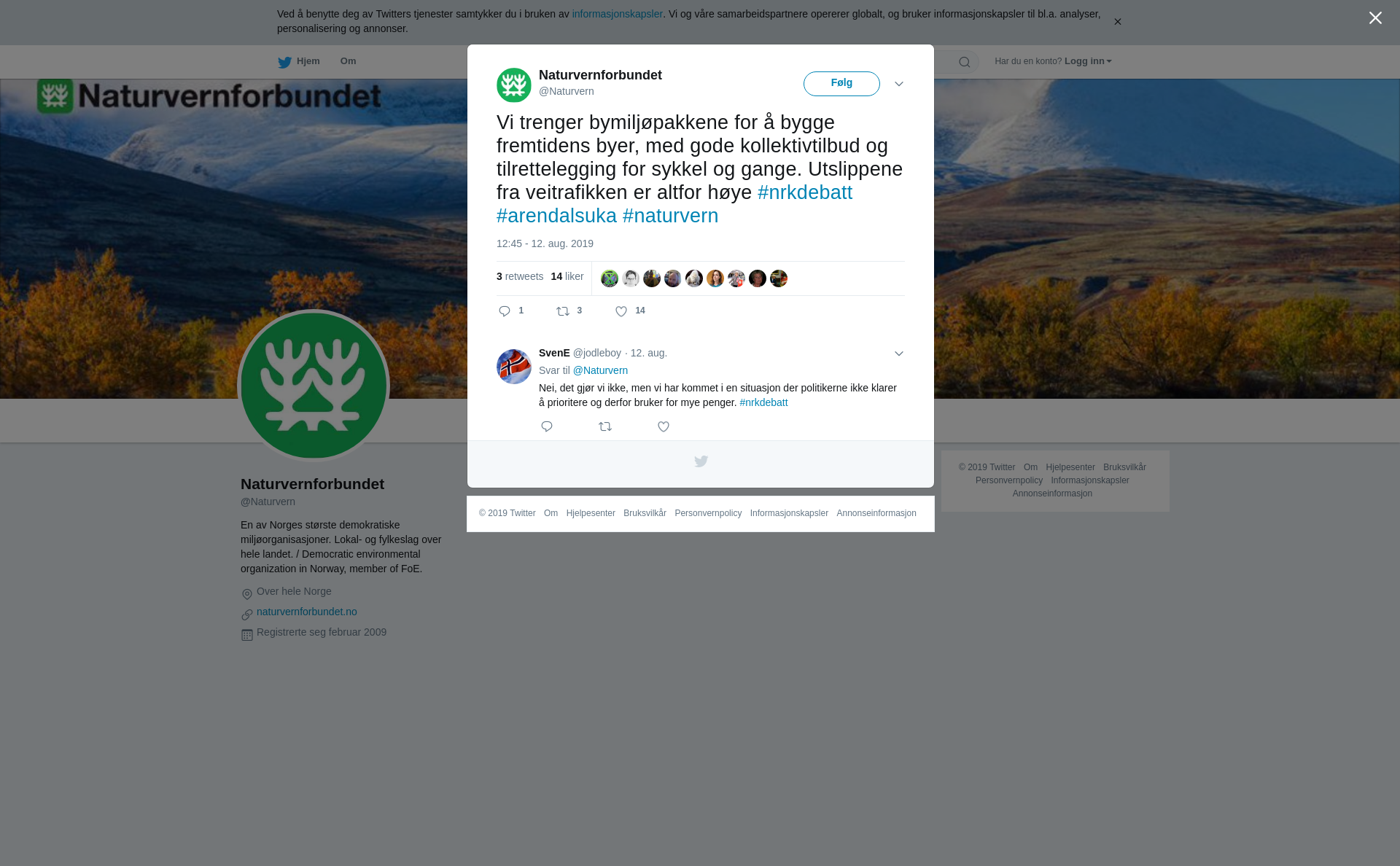The height and width of the screenshot is (866, 1400).
Task: Follow Naturvernforbundet with Følg button
Action: pos(841,84)
